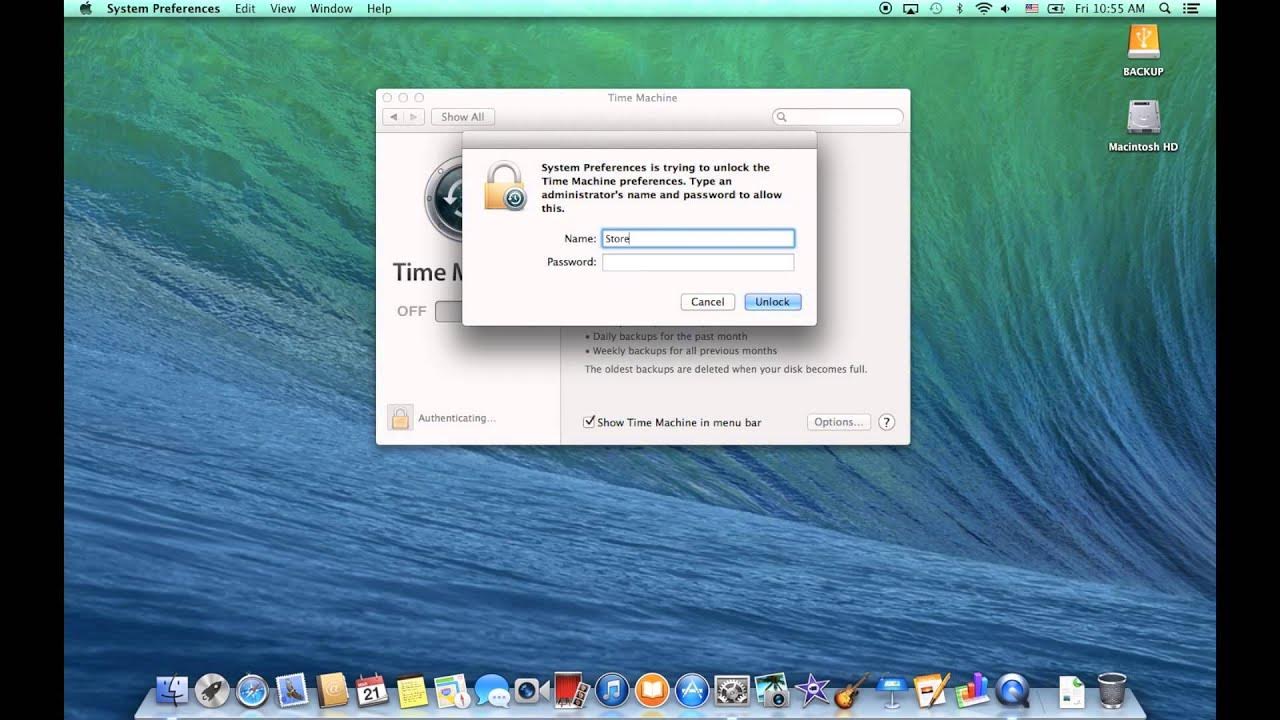Open Maps icon in dock
This screenshot has width=1280, height=720.
coord(452,690)
